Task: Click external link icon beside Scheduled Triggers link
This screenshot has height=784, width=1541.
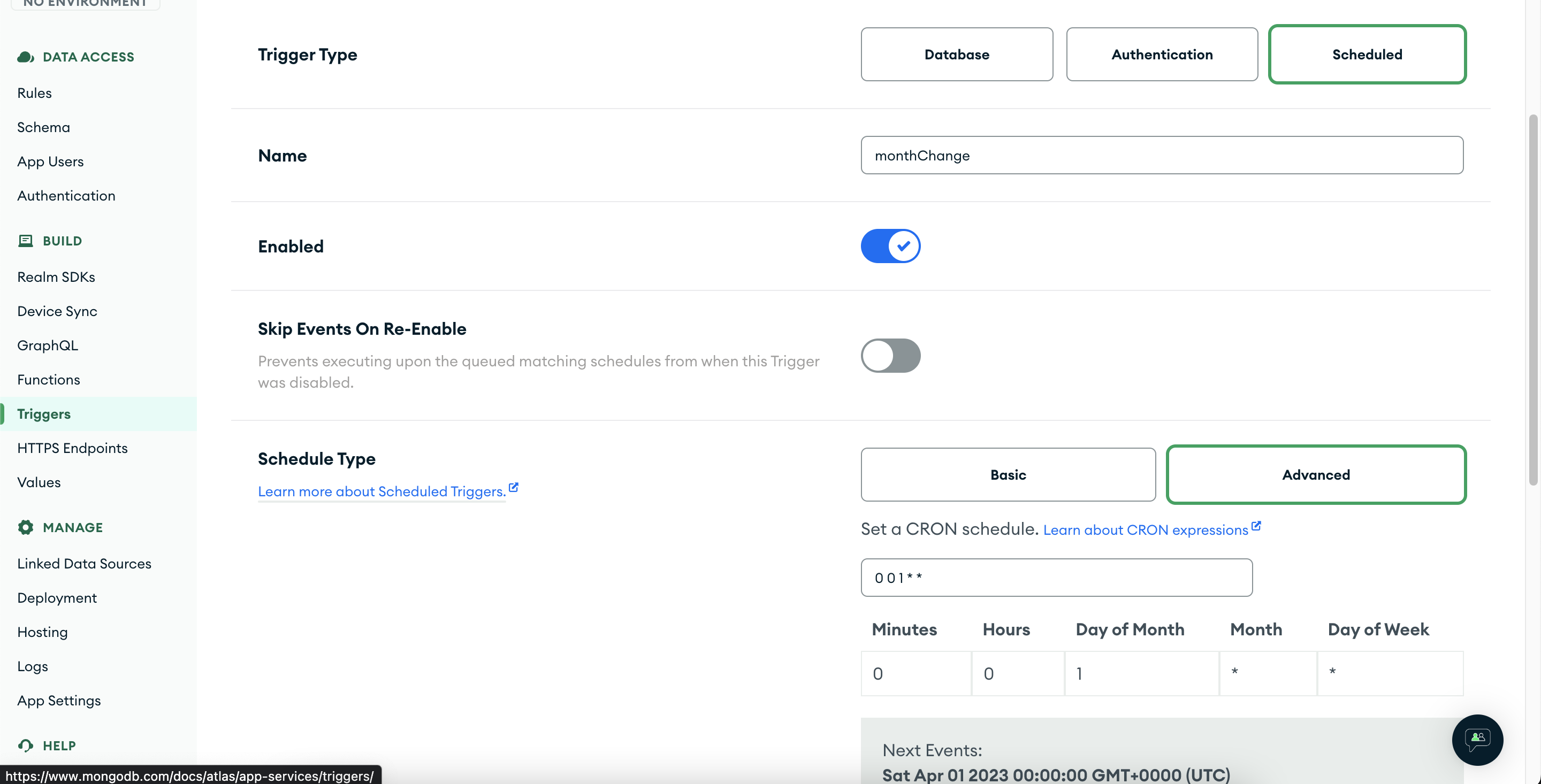Action: (x=513, y=487)
